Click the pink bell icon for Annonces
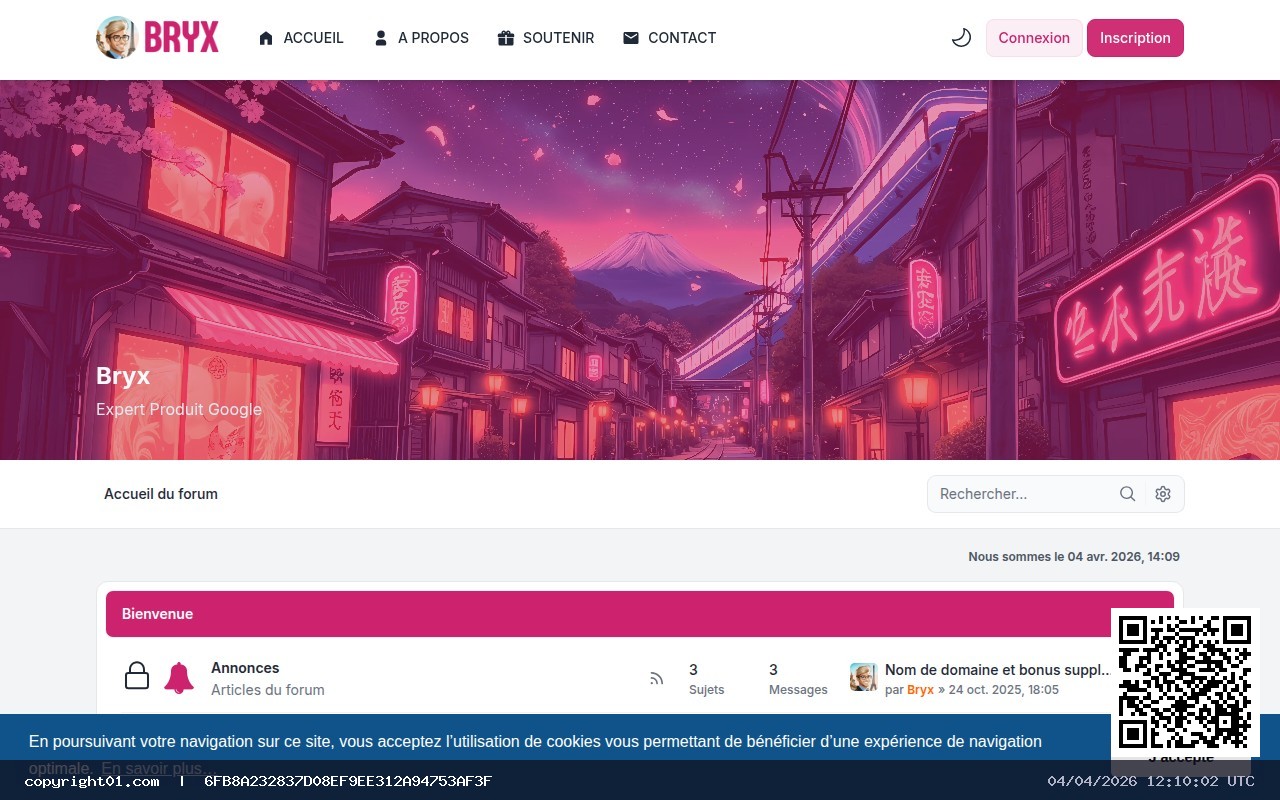Screen dimensions: 1280x800 tap(180, 675)
